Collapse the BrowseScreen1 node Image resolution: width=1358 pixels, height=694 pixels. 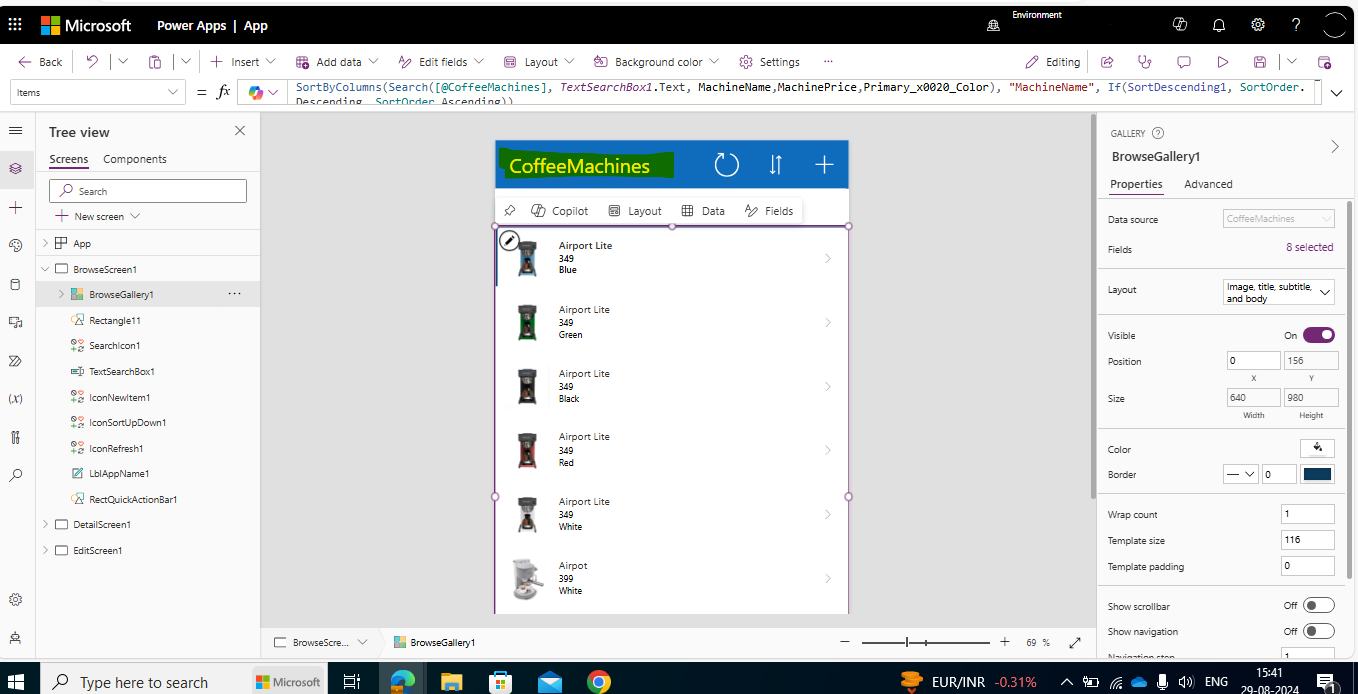pyautogui.click(x=45, y=269)
